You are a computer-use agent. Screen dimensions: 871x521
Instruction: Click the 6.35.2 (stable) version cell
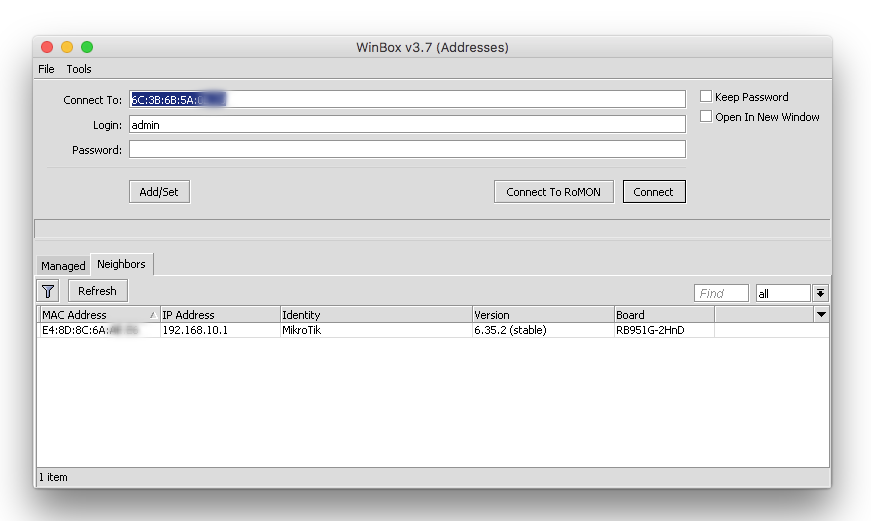pos(543,330)
